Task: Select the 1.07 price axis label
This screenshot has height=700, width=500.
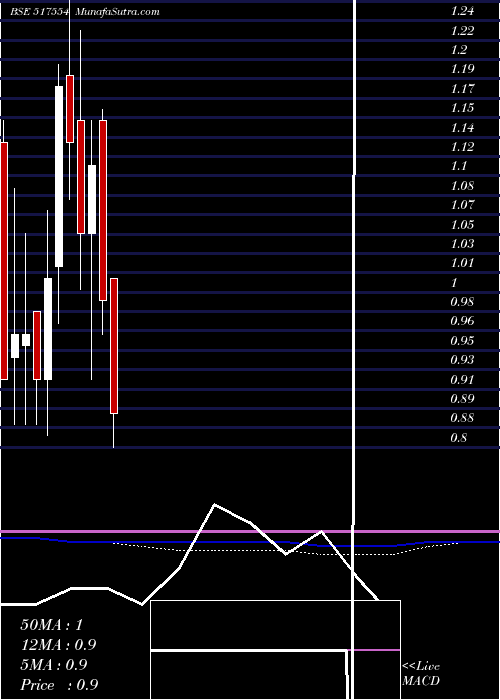Action: pos(462,205)
